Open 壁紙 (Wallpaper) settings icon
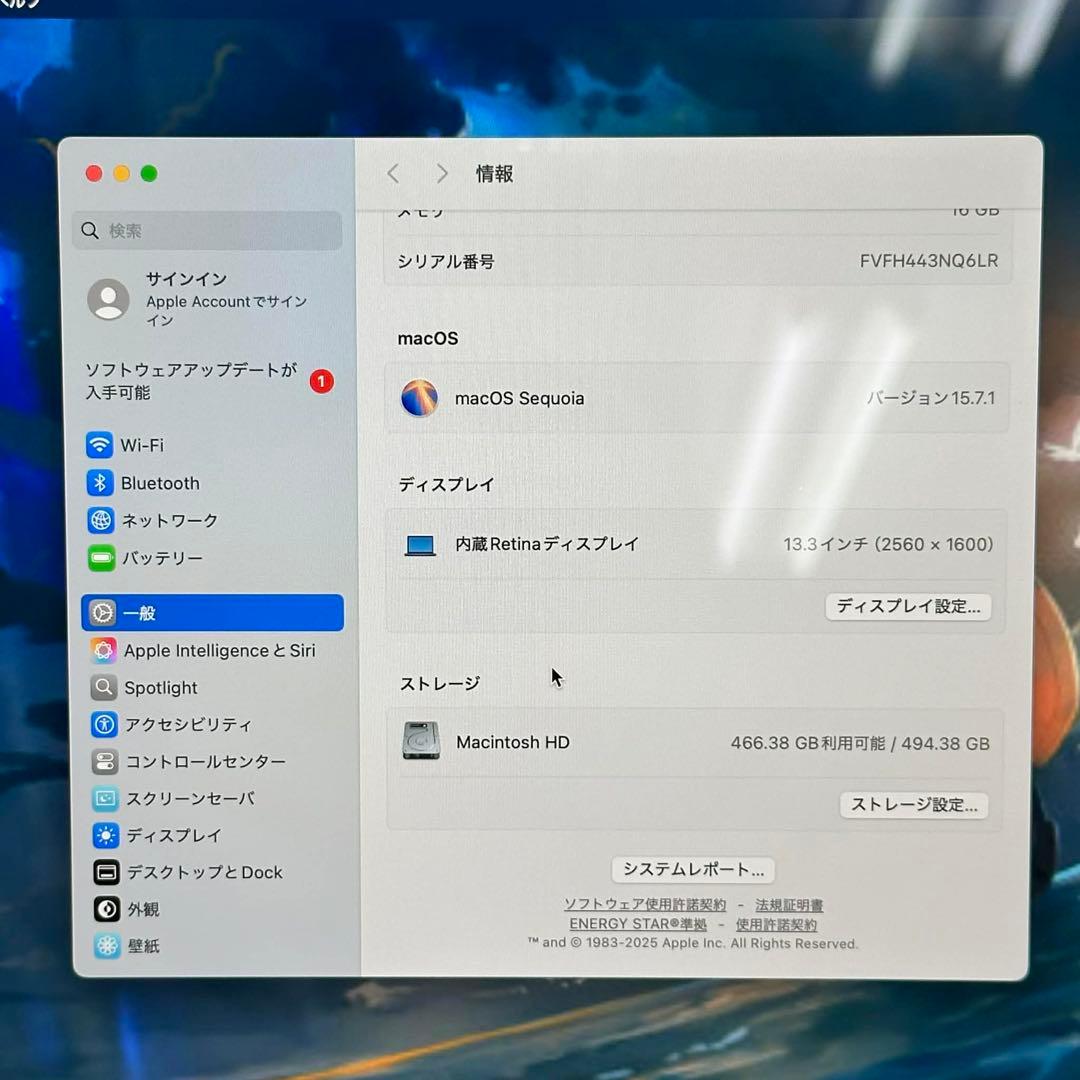The image size is (1080, 1080). coord(104,946)
